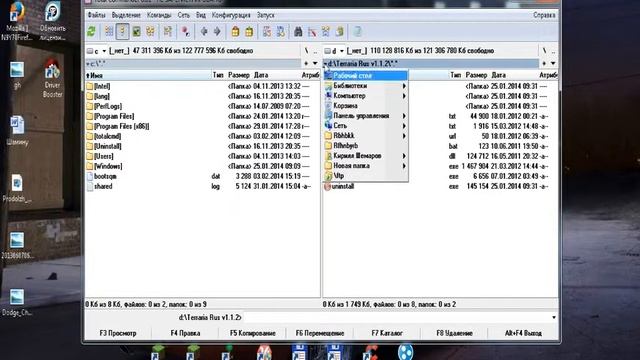Choose Корзина in the popup menu
The width and height of the screenshot is (640, 360).
pyautogui.click(x=366, y=106)
